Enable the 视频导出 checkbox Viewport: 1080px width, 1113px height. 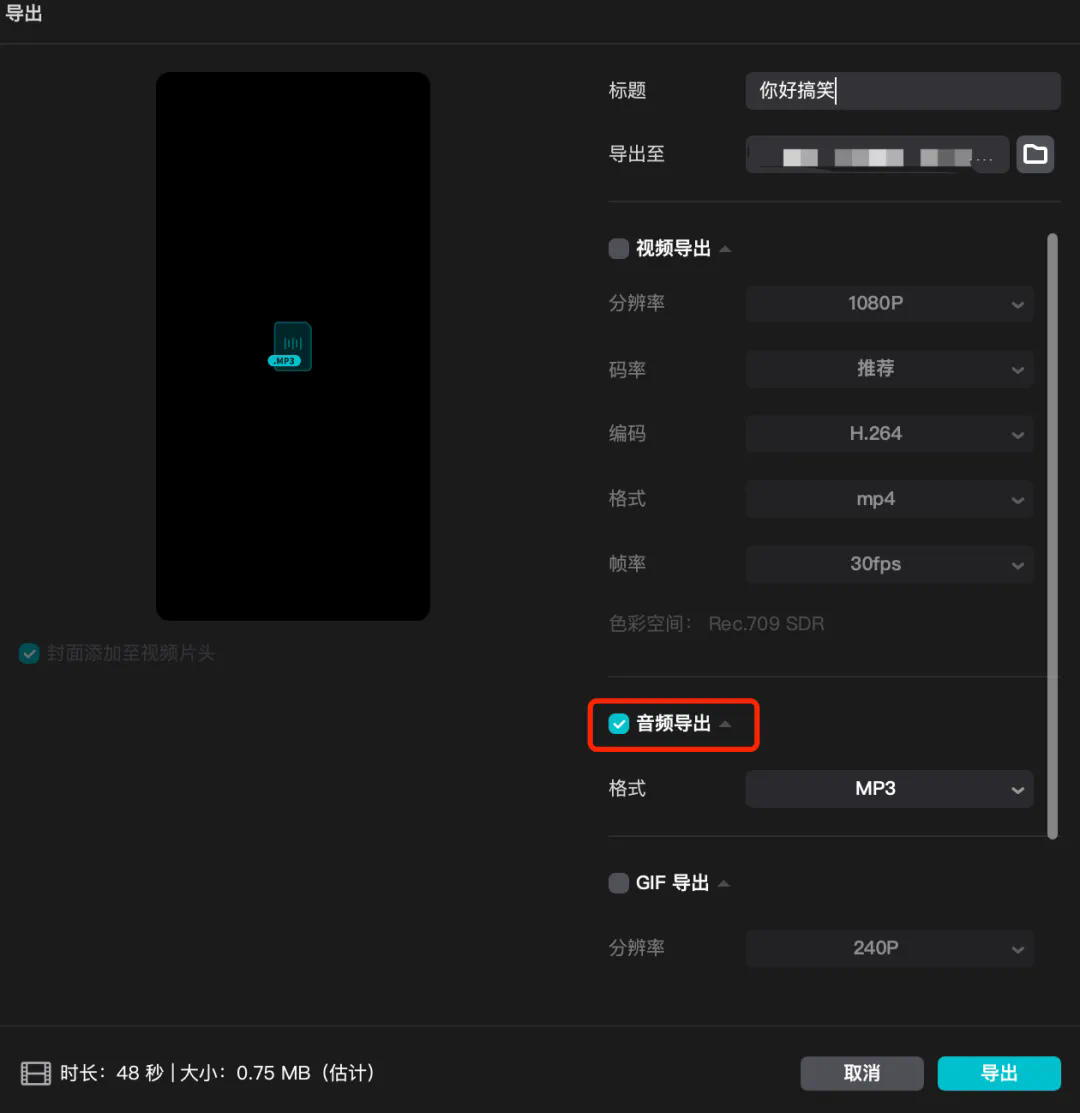(x=619, y=249)
